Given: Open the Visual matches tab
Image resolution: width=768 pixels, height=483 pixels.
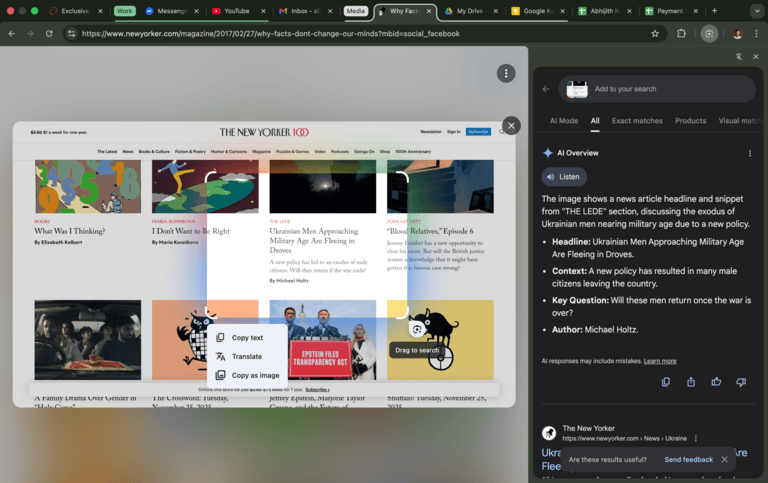Looking at the screenshot, I should [x=740, y=121].
